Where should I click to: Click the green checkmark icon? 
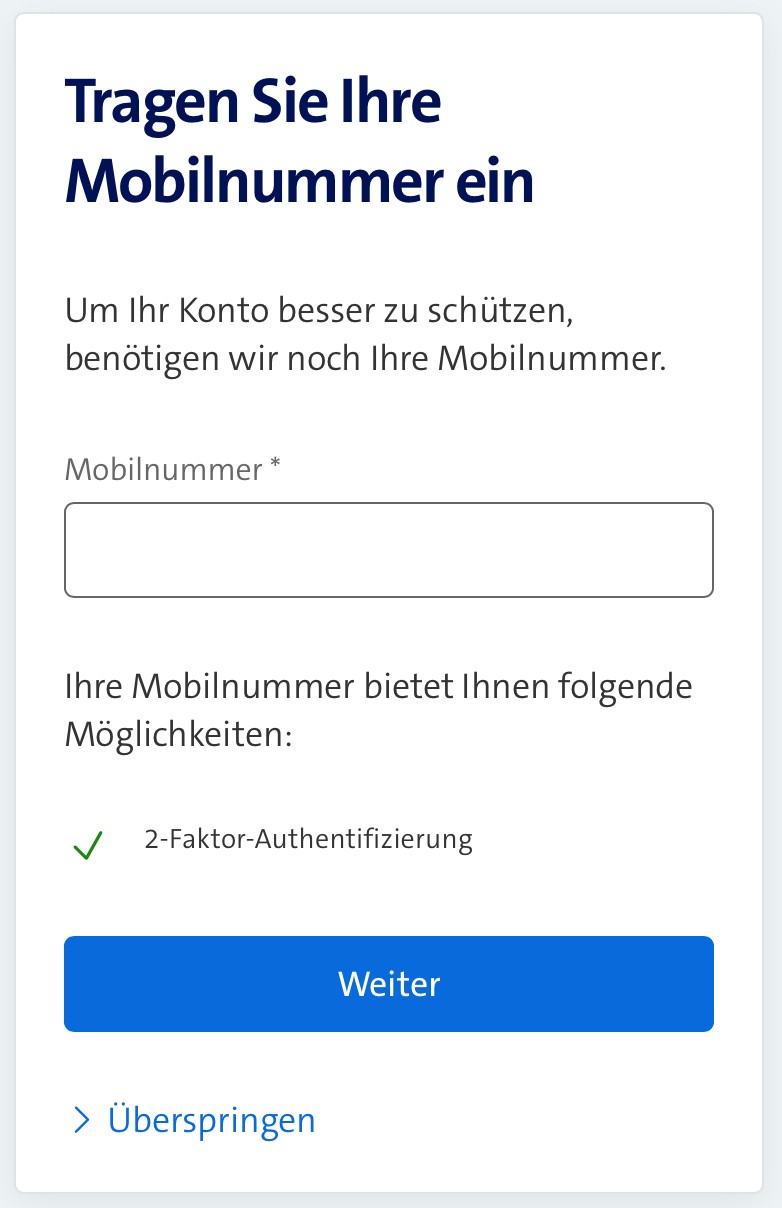click(88, 848)
